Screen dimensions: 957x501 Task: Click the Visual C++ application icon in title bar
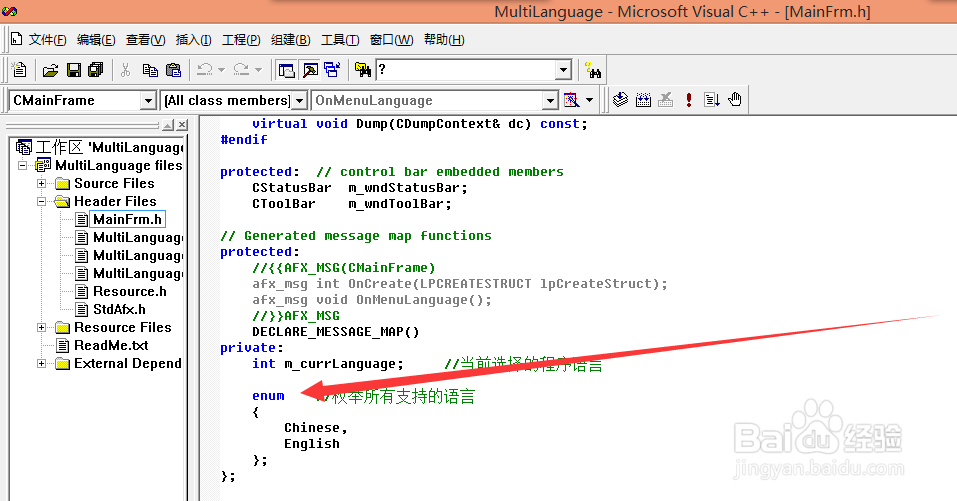point(9,11)
